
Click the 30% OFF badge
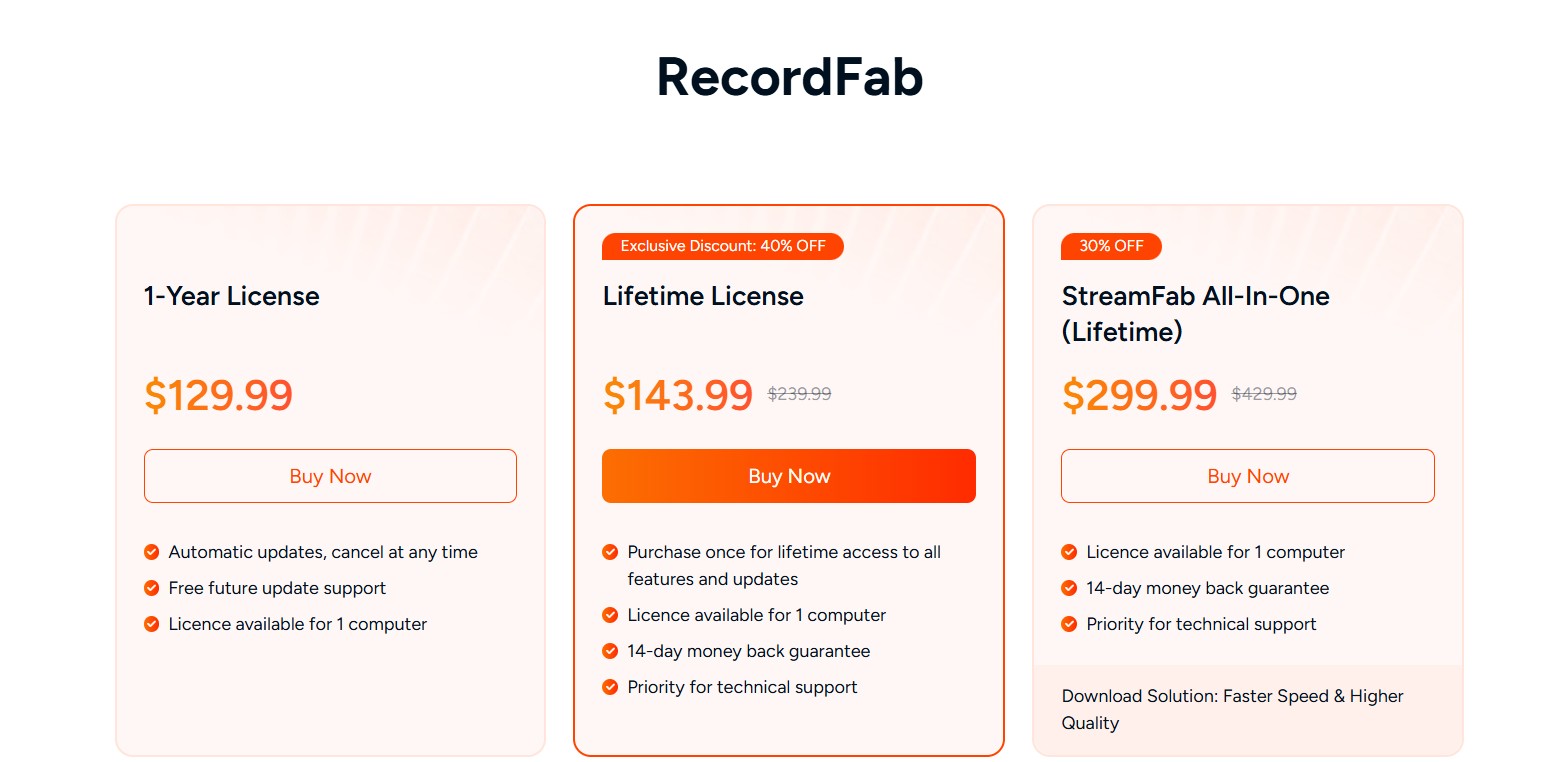[x=1111, y=246]
